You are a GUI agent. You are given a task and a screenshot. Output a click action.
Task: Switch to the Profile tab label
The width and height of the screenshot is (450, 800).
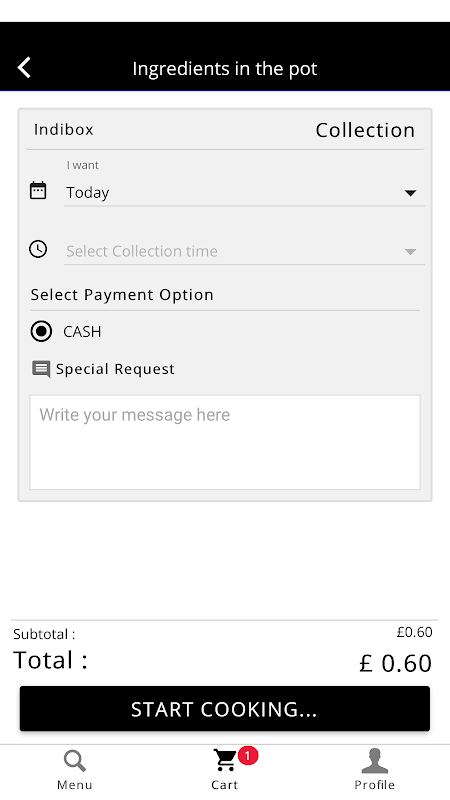tap(374, 785)
